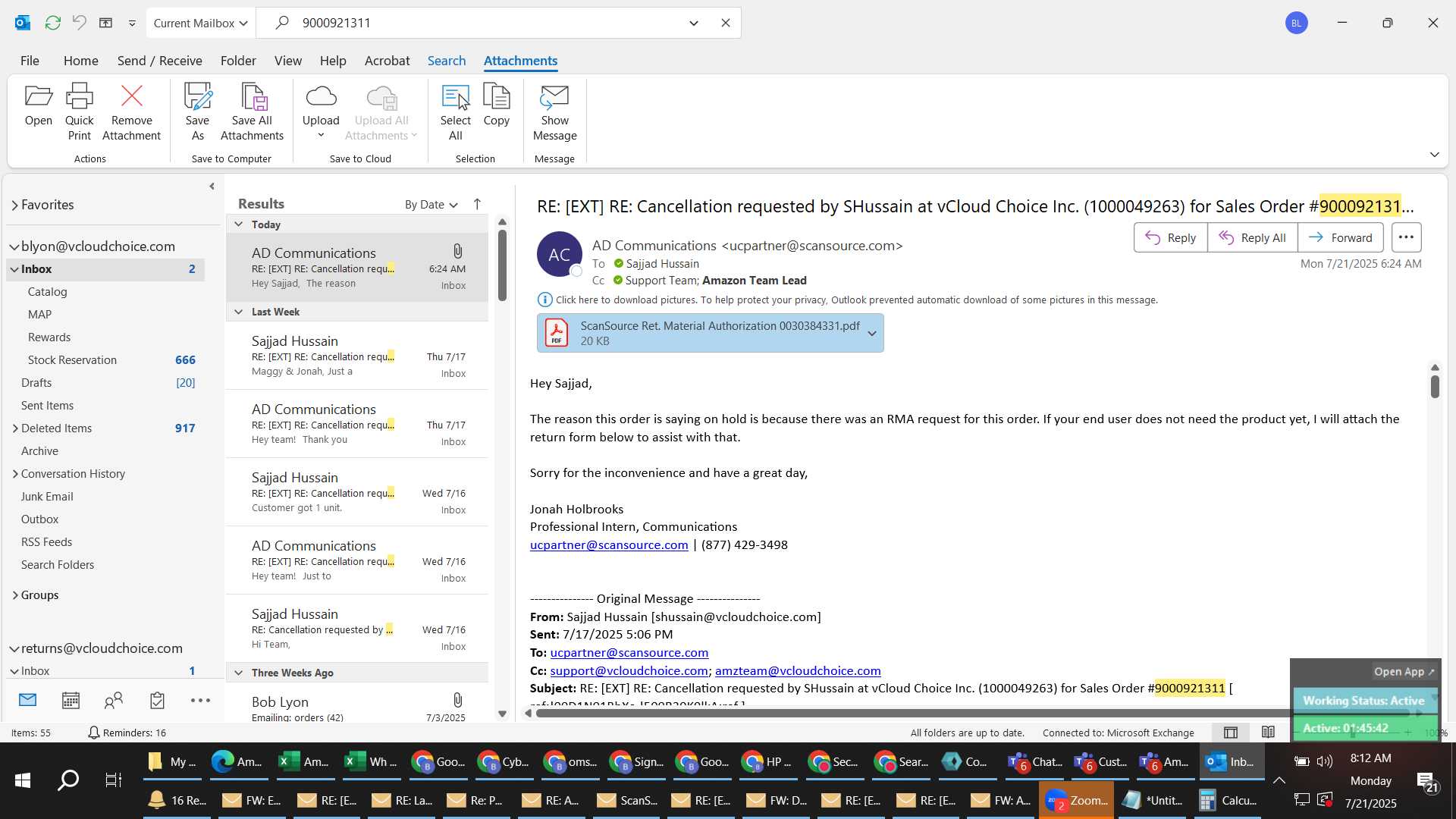Clear the search box with X
The width and height of the screenshot is (1456, 819).
725,23
